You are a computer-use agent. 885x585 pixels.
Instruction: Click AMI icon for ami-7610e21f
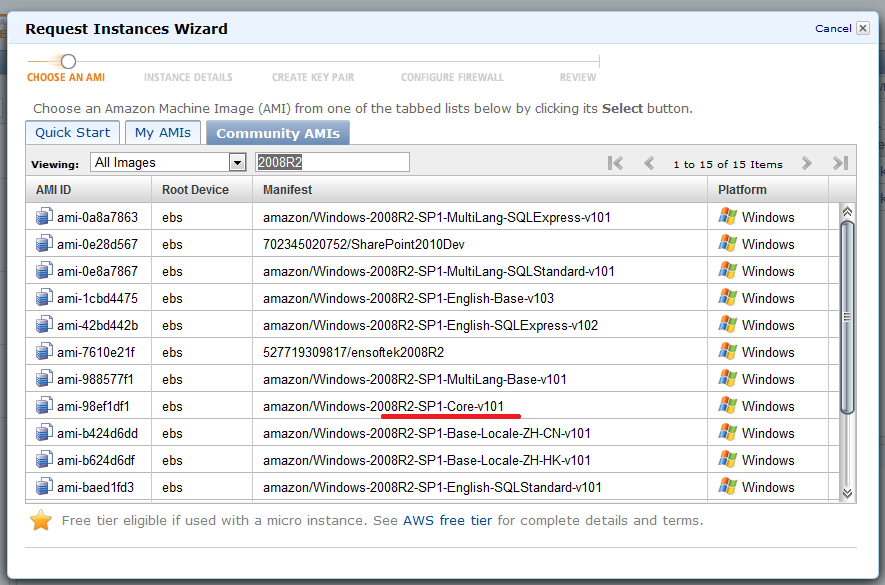tap(45, 352)
